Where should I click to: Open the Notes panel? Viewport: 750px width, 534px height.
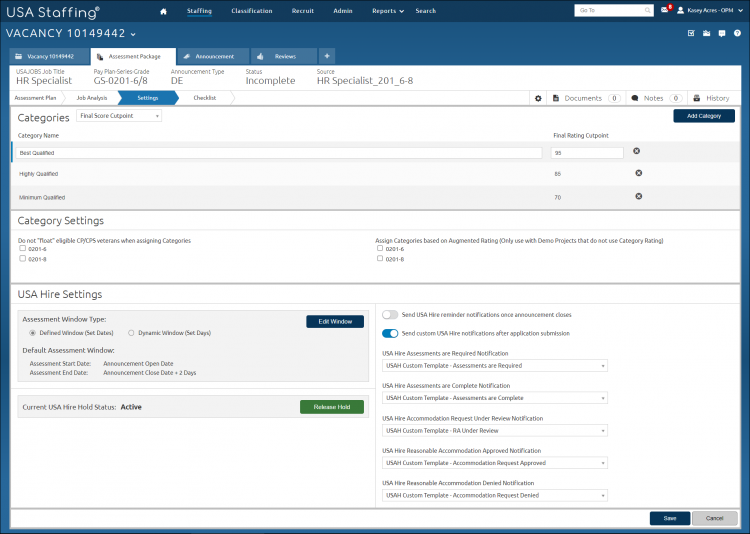click(x=657, y=98)
